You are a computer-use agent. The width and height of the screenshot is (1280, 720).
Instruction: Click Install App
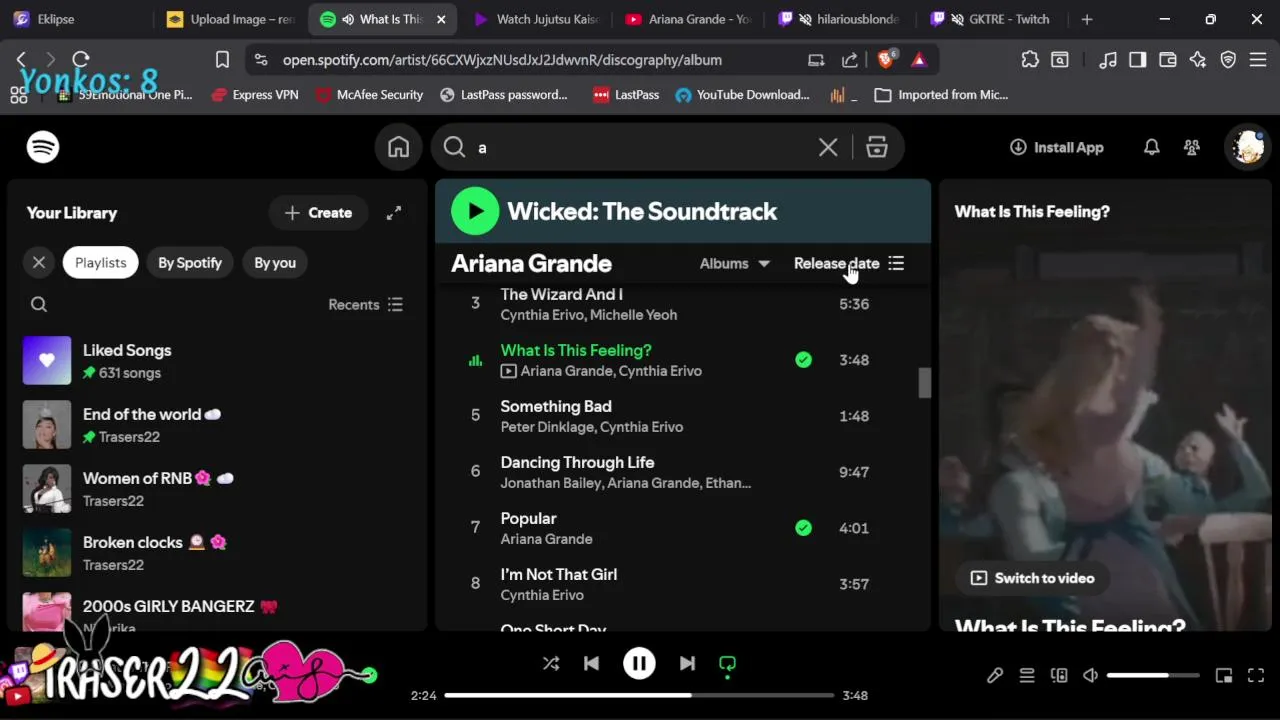(1057, 147)
